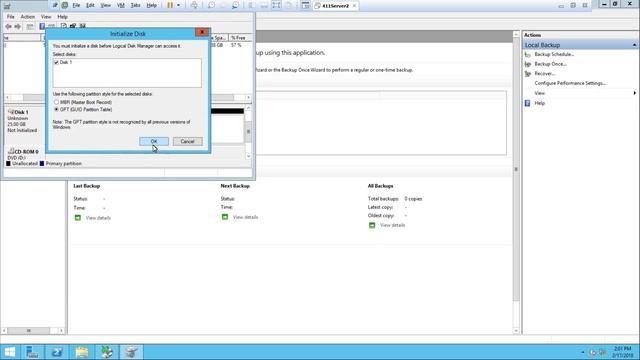Screen dimensions: 640x360
Task: Open the VMware Edit menu
Action: [90, 5]
